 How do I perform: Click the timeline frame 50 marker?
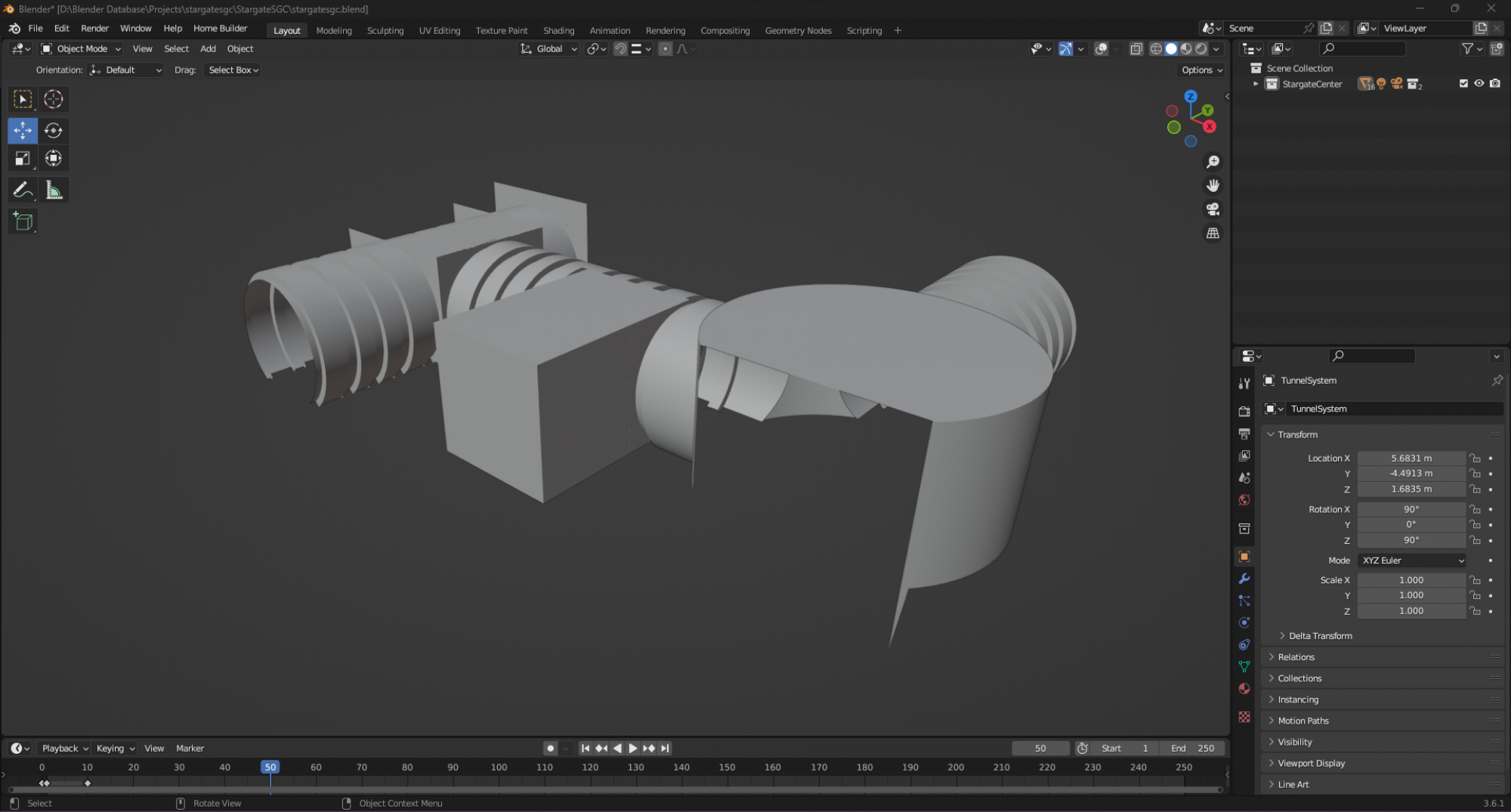tap(270, 767)
